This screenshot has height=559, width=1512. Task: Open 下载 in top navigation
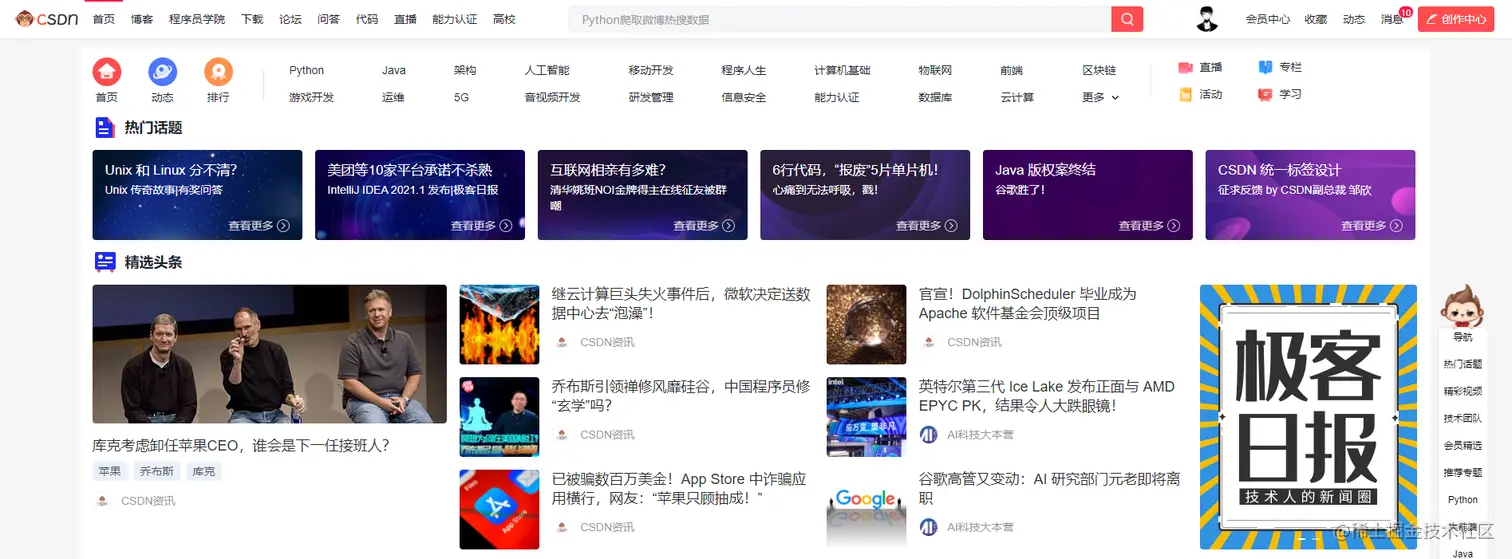252,19
